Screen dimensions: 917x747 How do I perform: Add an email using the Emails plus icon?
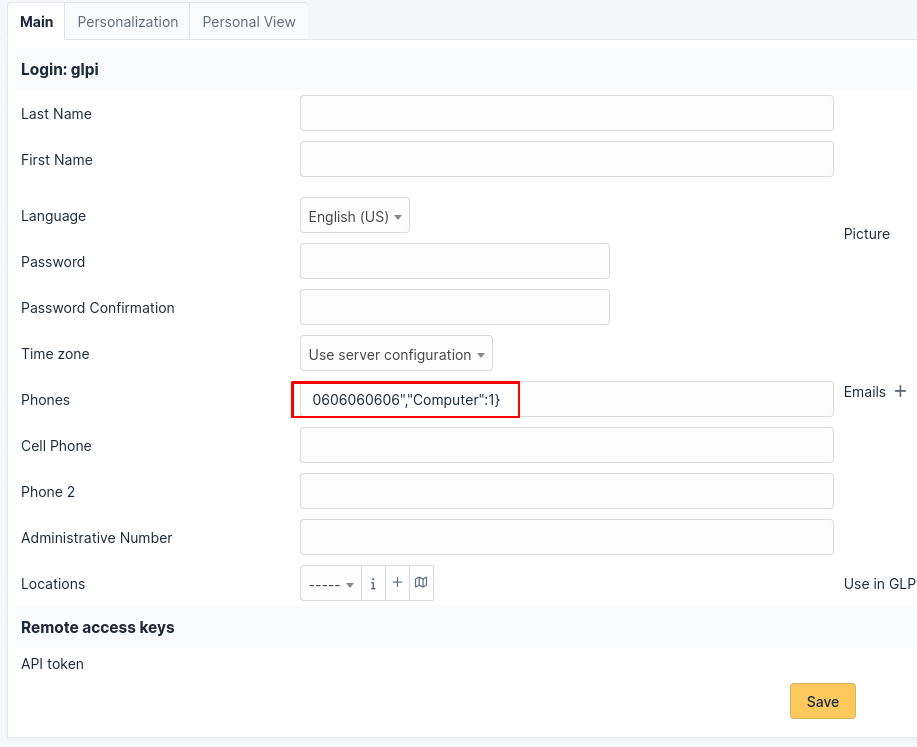[x=900, y=391]
